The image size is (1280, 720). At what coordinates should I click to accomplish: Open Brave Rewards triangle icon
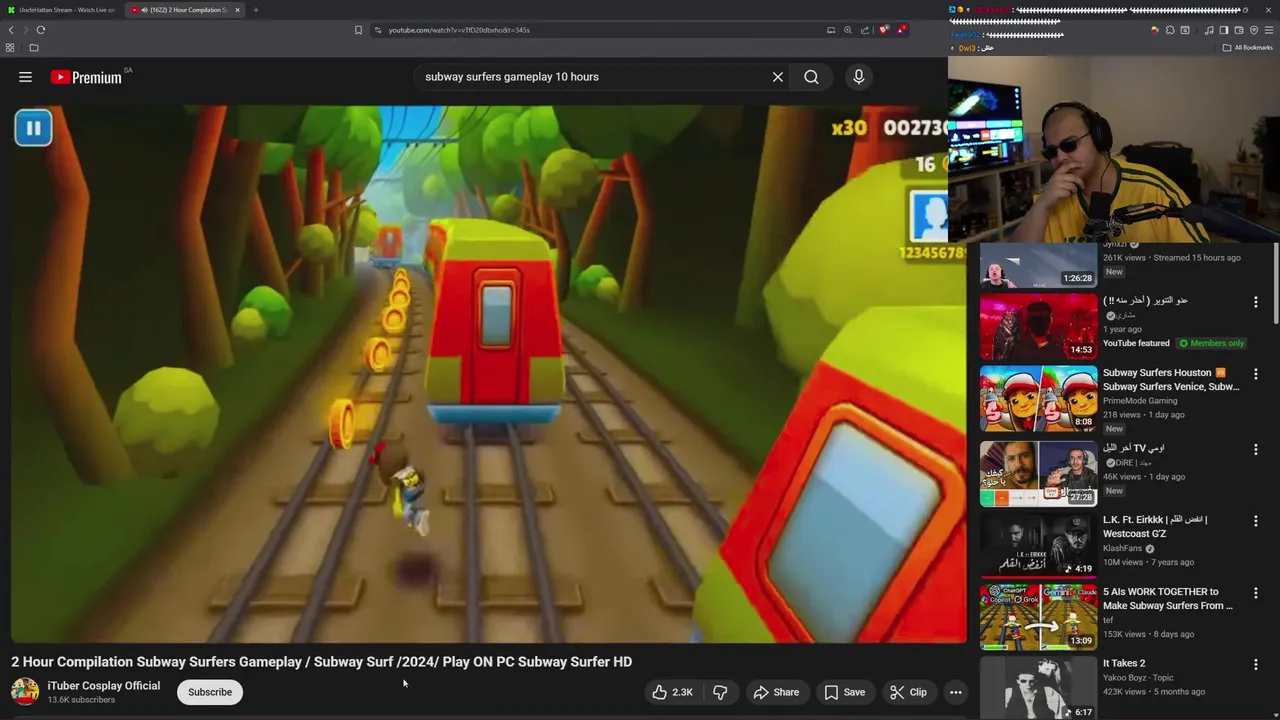click(x=902, y=30)
